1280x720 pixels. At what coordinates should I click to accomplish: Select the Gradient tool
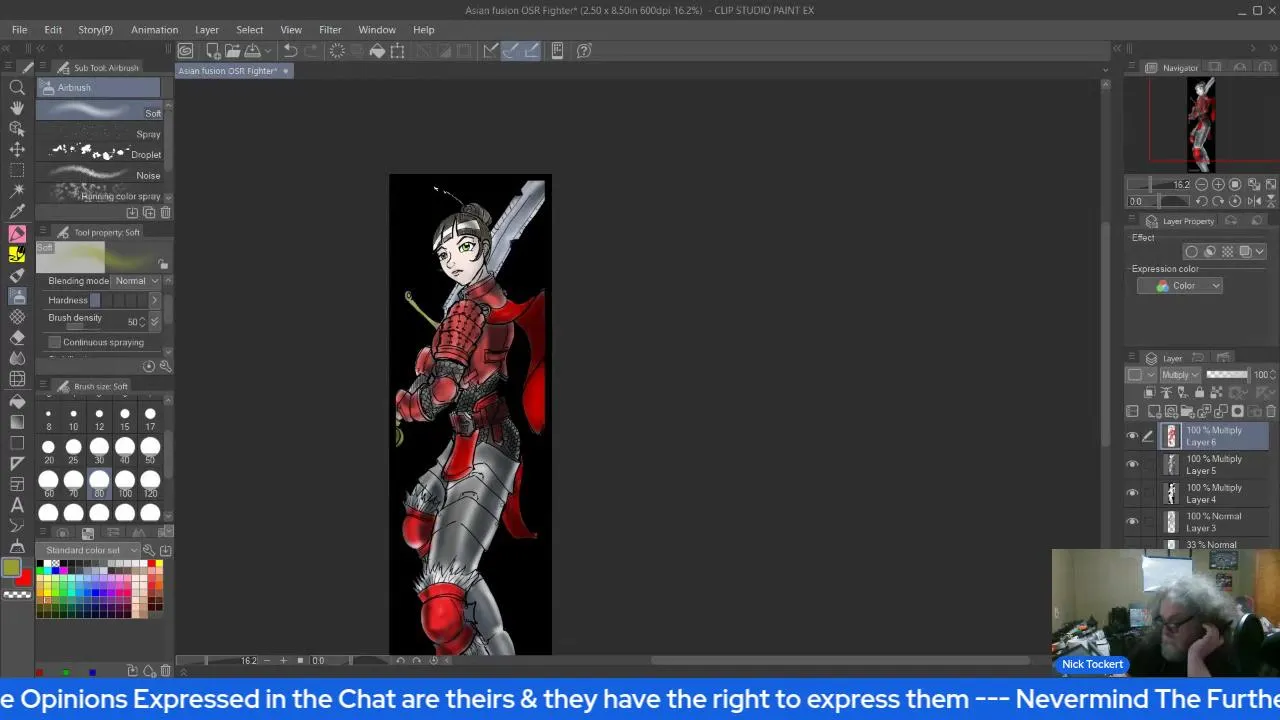pyautogui.click(x=17, y=422)
